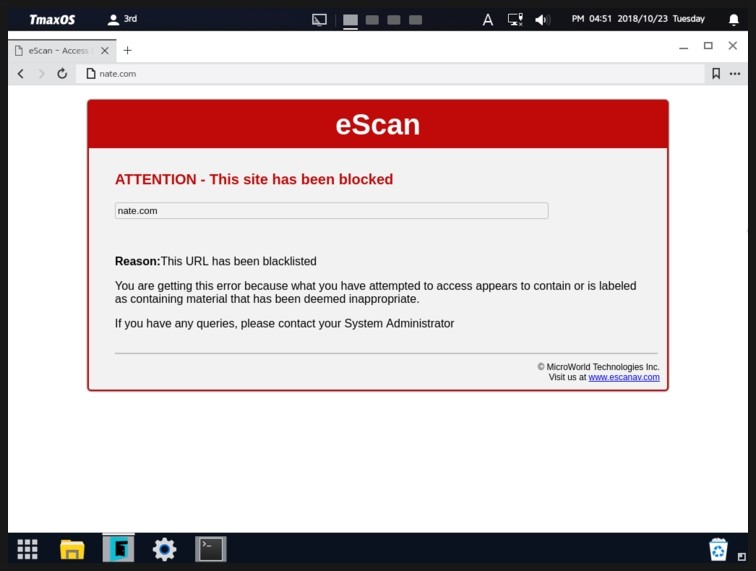Maximize the browser window
The height and width of the screenshot is (571, 756).
tap(708, 45)
